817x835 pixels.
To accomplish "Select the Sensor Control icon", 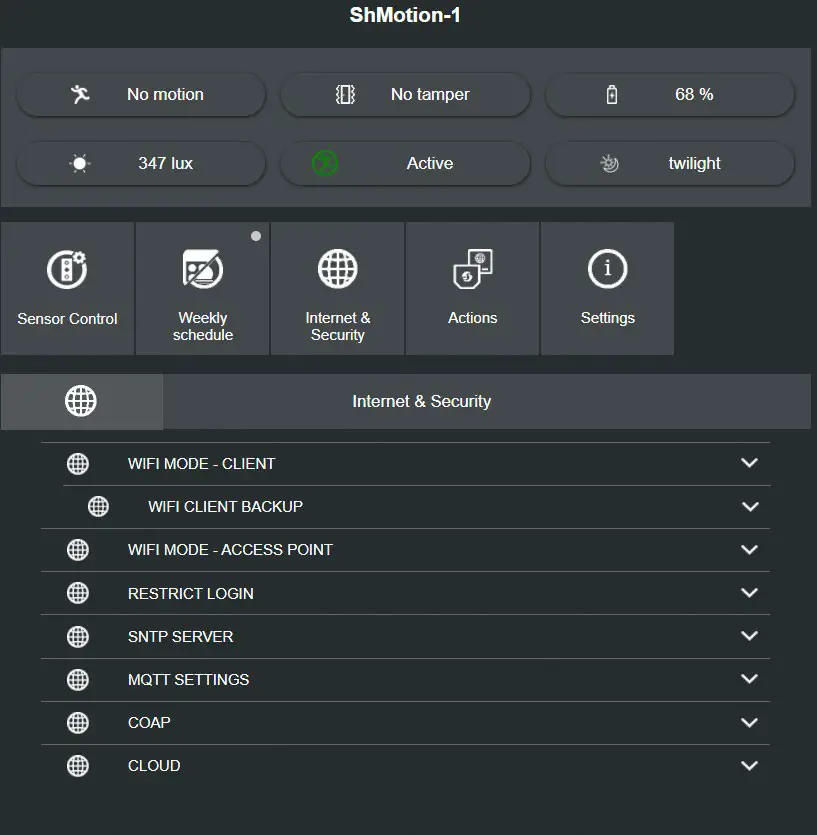I will [67, 270].
